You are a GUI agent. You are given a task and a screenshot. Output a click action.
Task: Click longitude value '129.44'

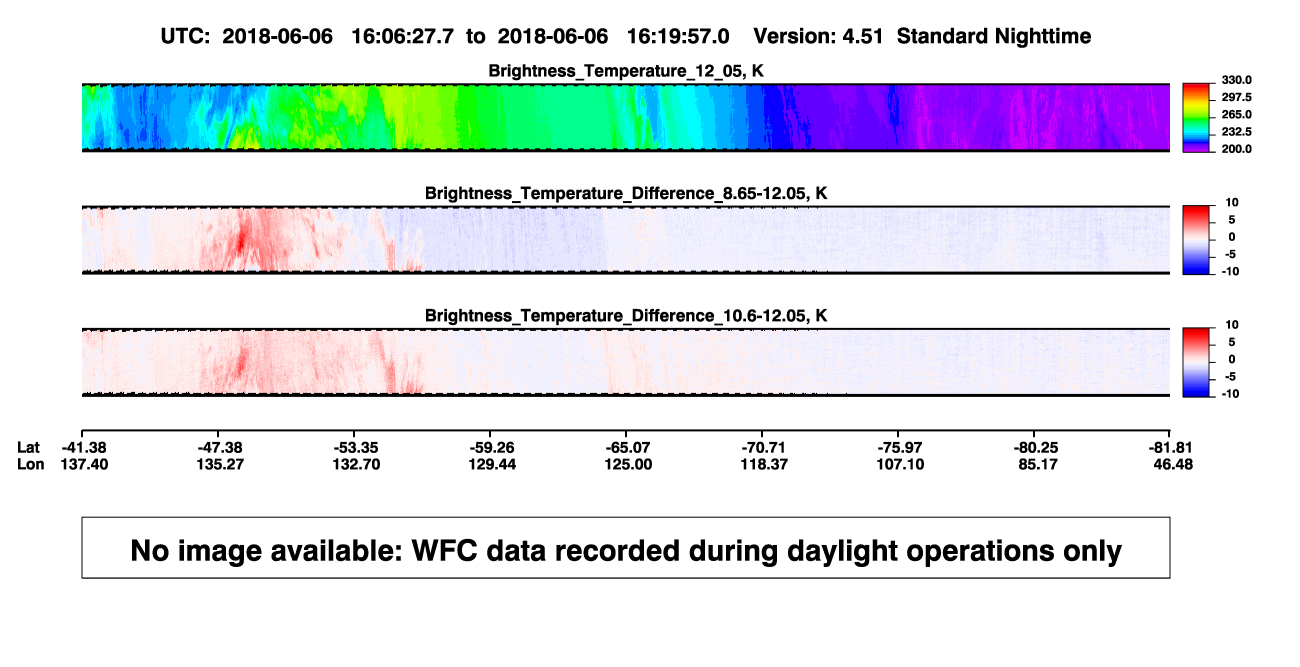pyautogui.click(x=492, y=464)
